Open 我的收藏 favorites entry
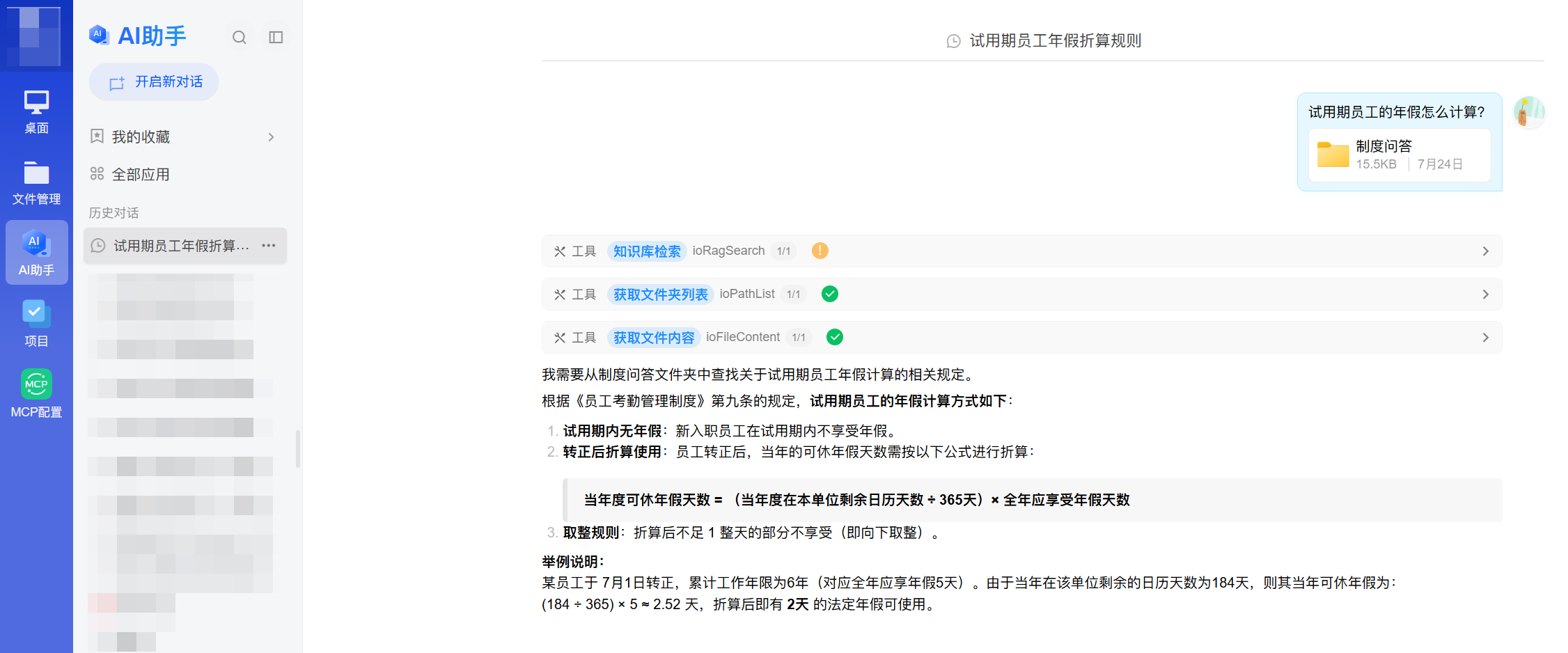This screenshot has height=653, width=1568. point(185,137)
